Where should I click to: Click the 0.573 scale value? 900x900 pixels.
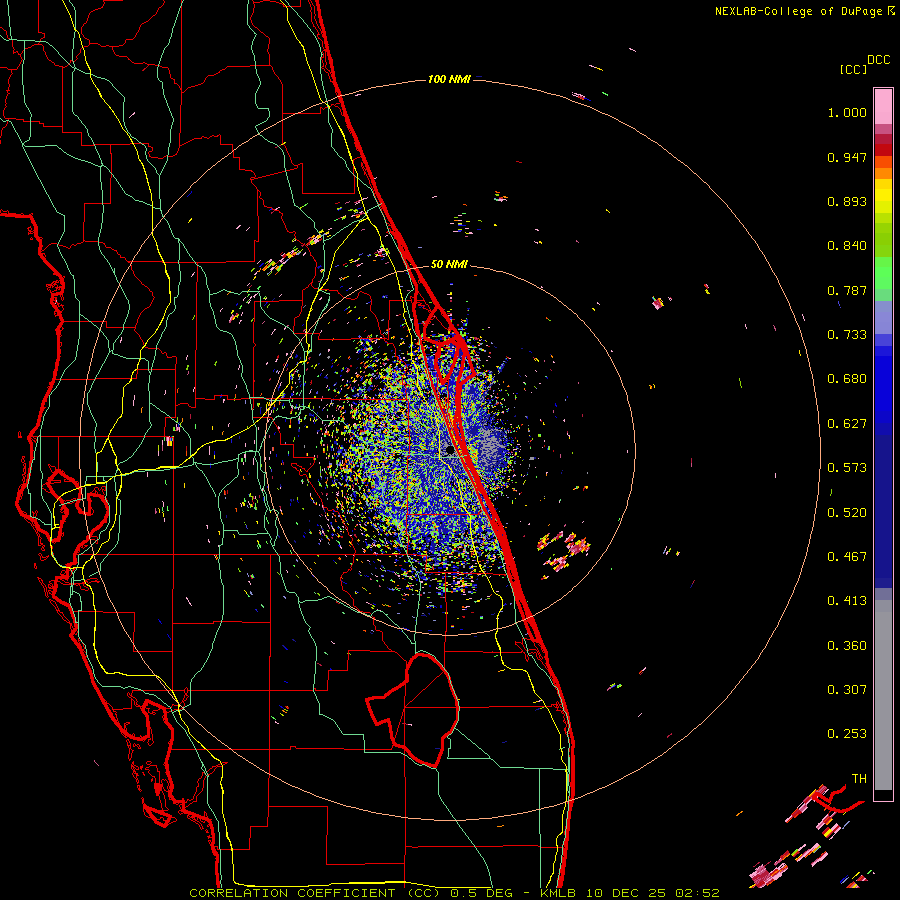coord(847,468)
